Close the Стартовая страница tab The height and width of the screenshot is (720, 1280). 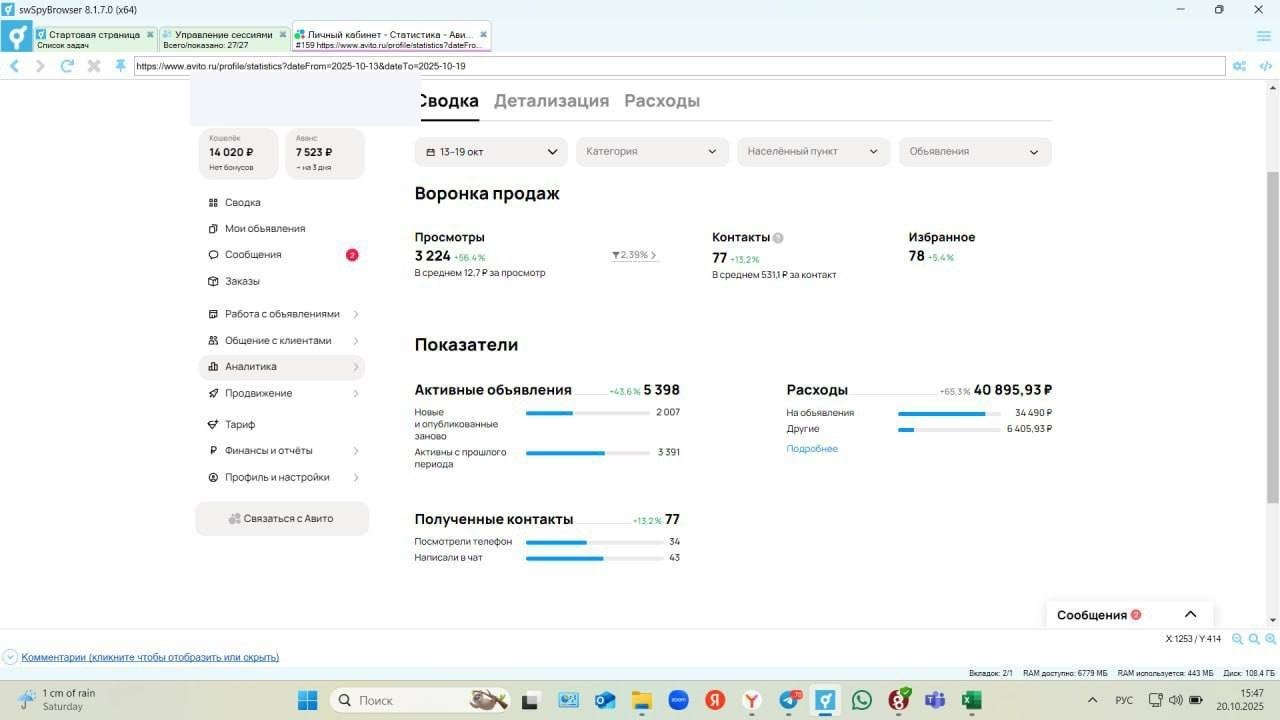[150, 34]
